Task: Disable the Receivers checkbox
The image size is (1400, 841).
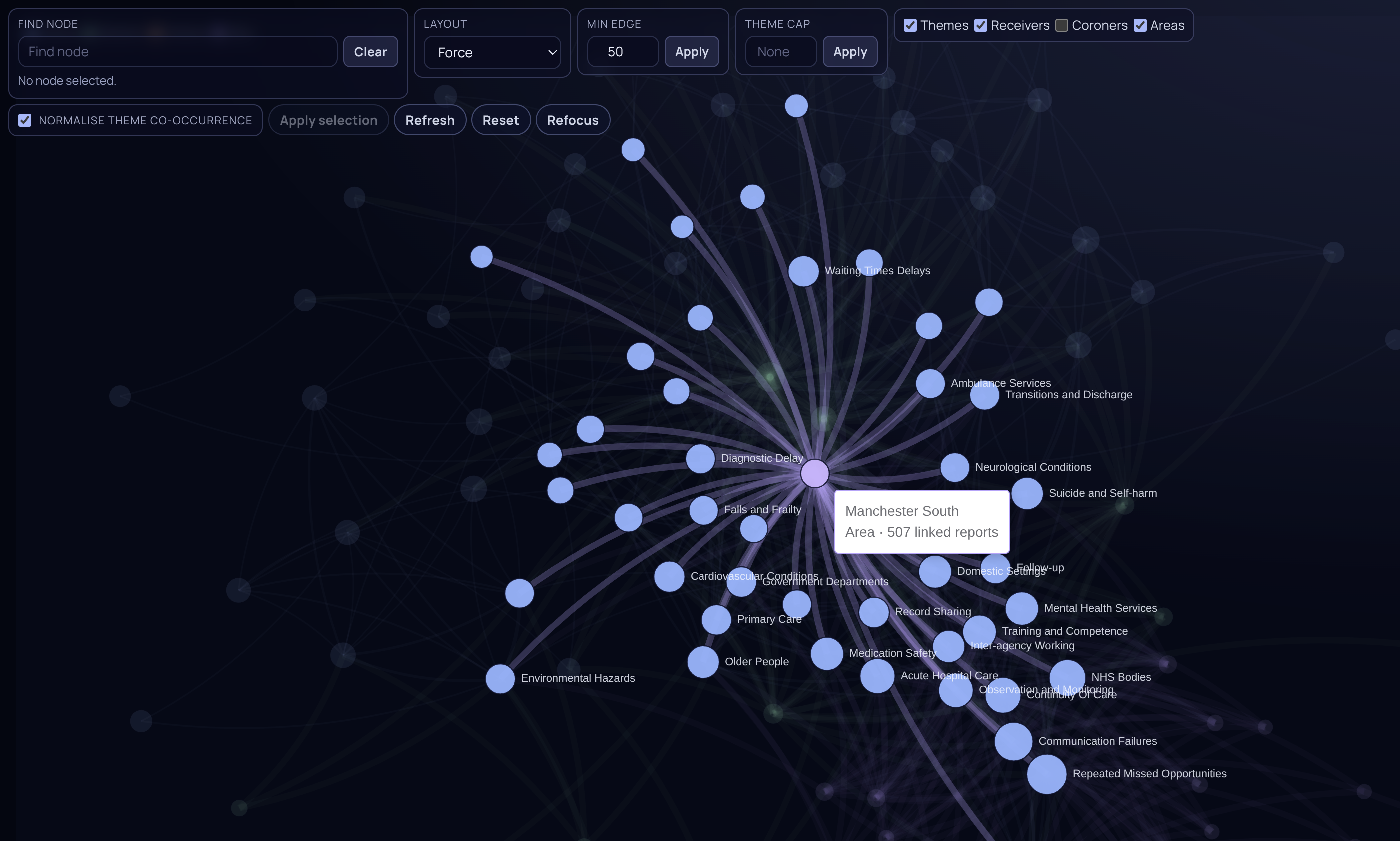Action: coord(980,25)
